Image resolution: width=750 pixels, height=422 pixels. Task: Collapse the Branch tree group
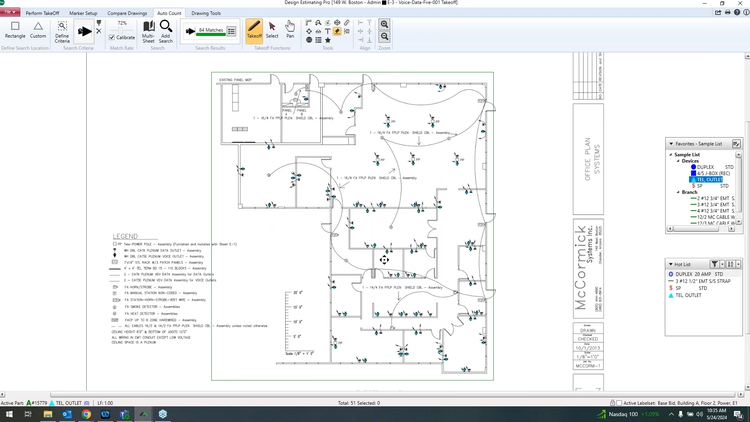pyautogui.click(x=678, y=192)
